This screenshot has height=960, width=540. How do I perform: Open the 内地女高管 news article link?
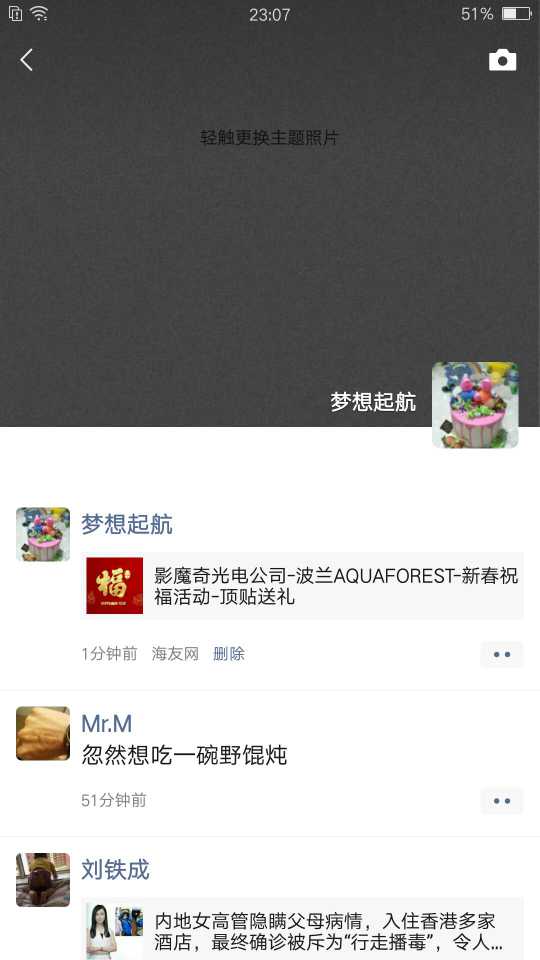tap(302, 929)
